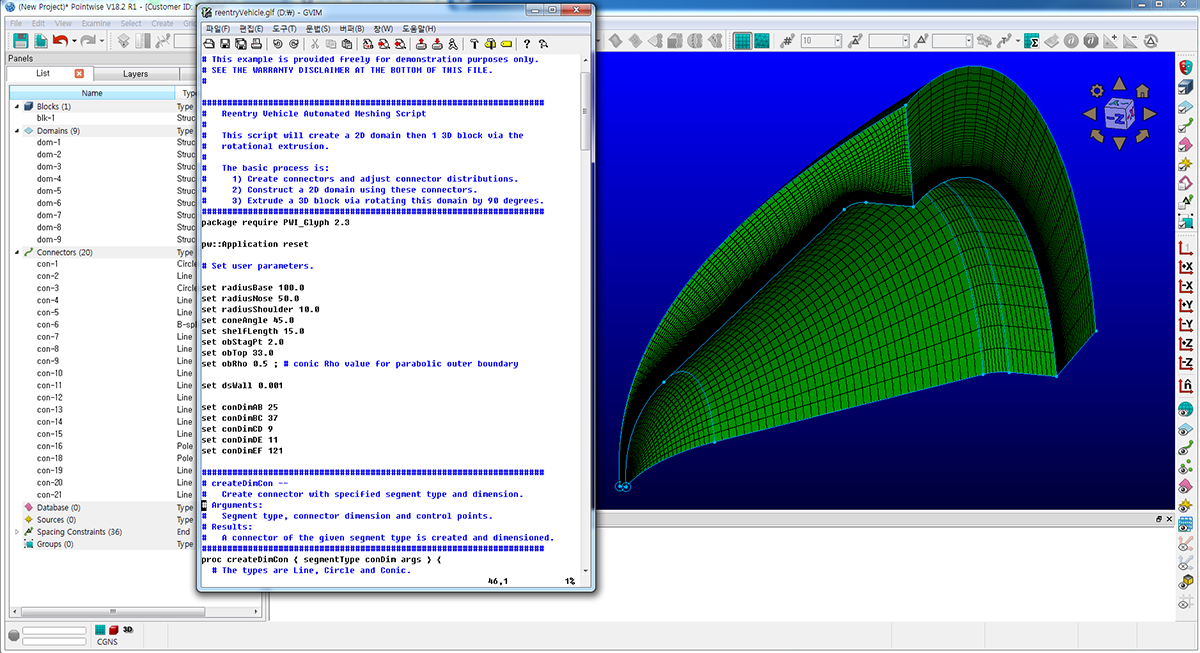
Task: Click the load session icon in GVIM
Action: point(420,44)
